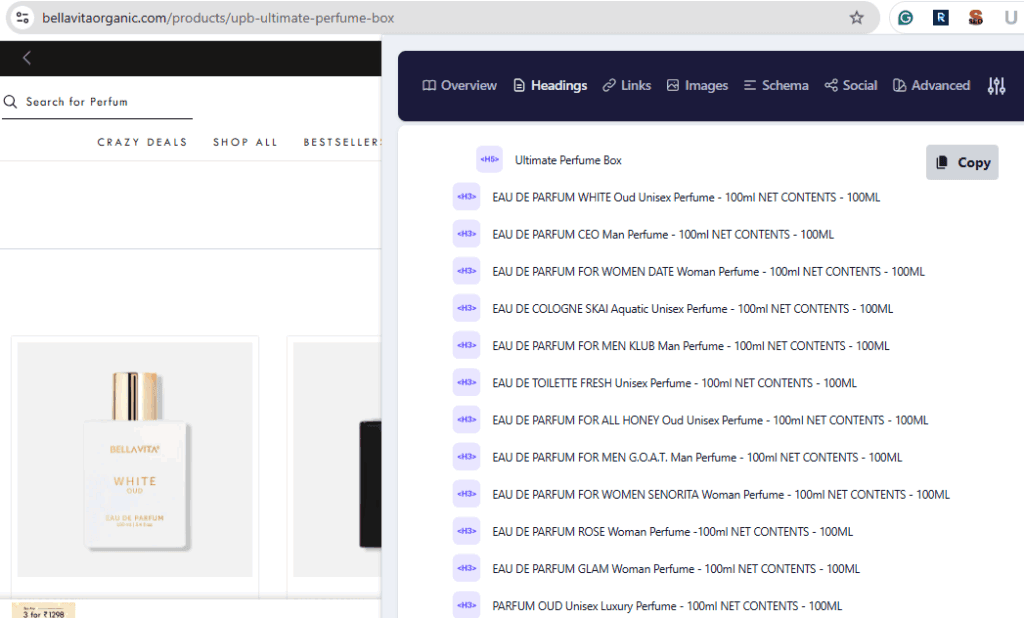Select the Images tab
The width and height of the screenshot is (1024, 618).
[x=697, y=86]
